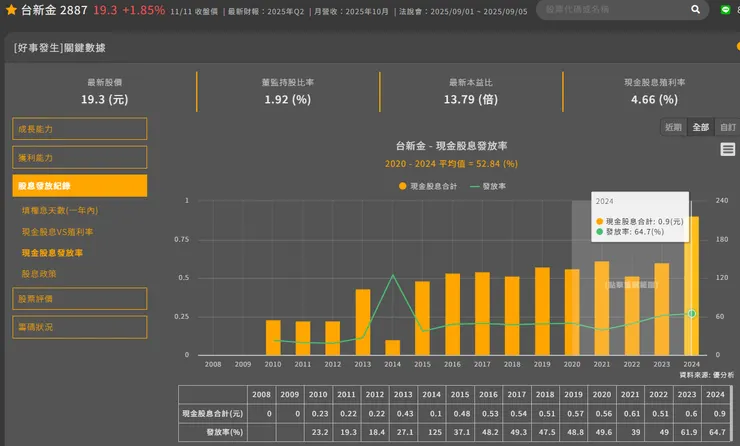Click the table cell 64.7 under 2024

[715, 432]
